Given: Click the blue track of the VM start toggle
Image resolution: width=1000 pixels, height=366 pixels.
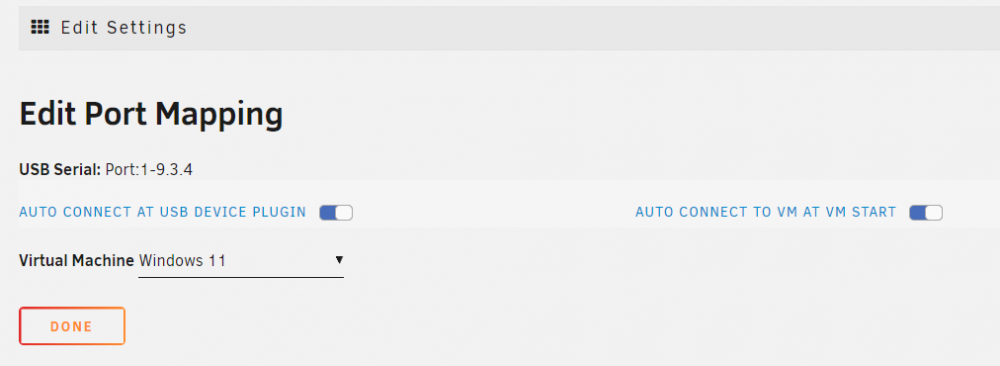Looking at the screenshot, I should (x=918, y=212).
